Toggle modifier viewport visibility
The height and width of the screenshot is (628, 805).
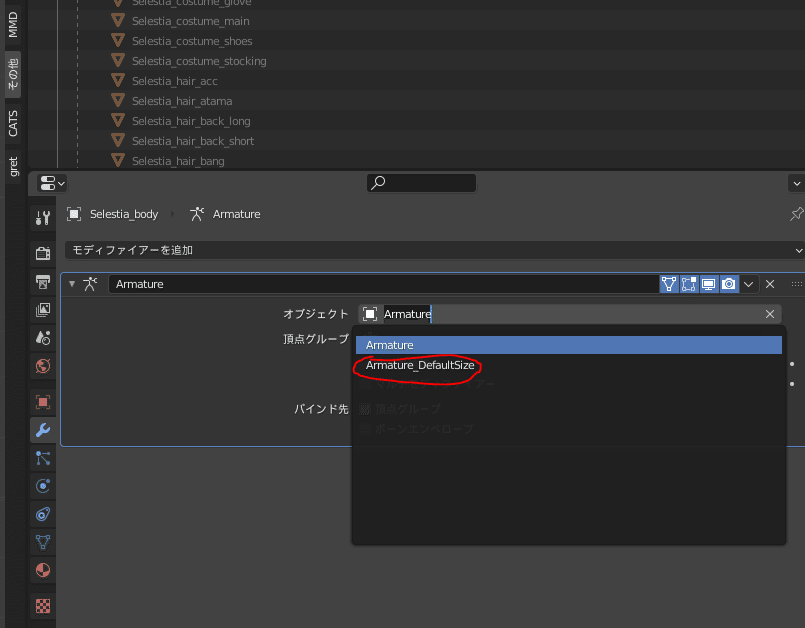click(x=709, y=284)
